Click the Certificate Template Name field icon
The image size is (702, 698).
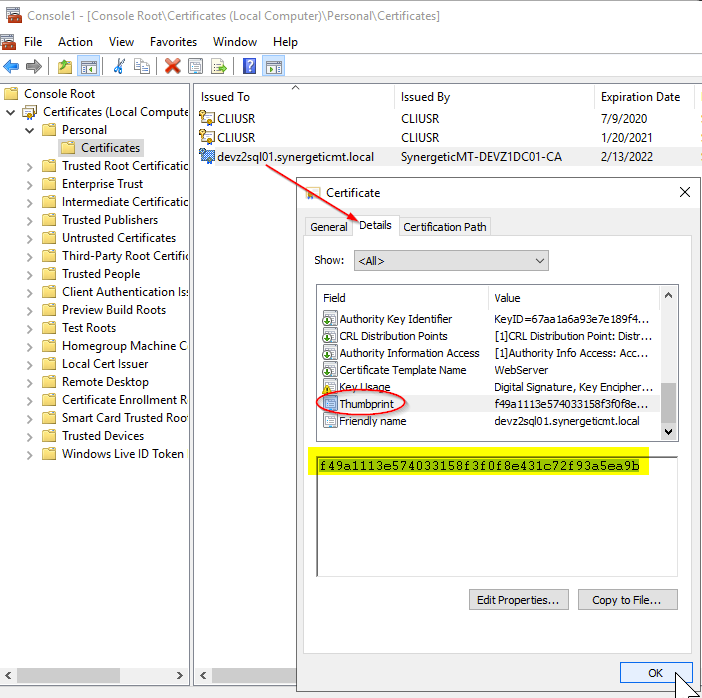(x=330, y=370)
